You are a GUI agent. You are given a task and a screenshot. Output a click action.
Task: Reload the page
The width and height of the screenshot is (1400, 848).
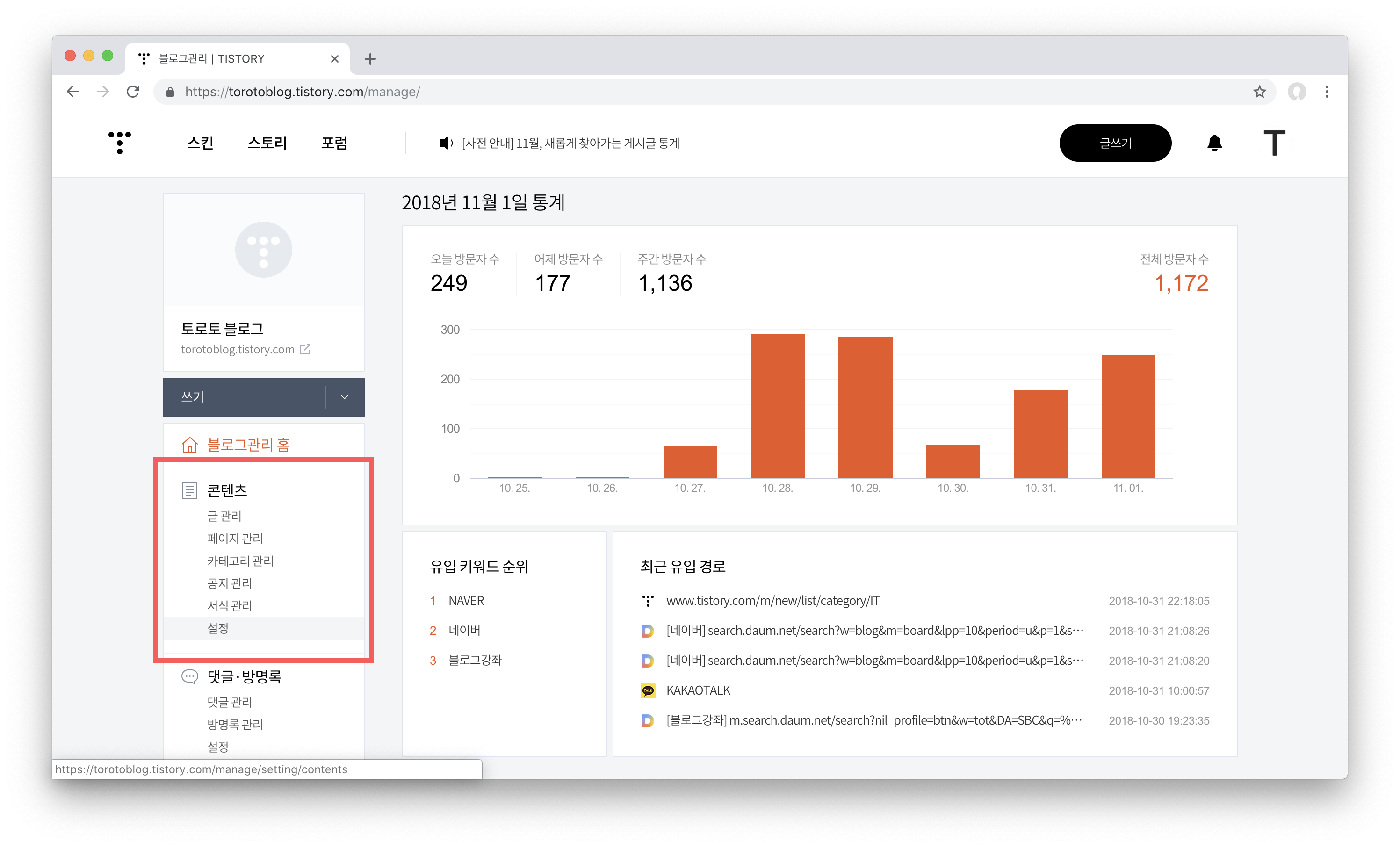coord(133,92)
